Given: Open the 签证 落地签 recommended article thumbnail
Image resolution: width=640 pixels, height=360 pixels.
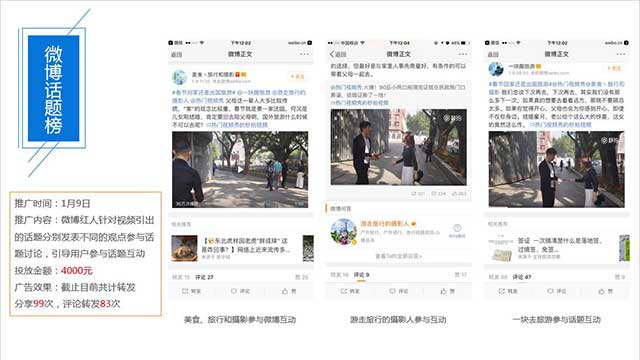Looking at the screenshot, I should pos(501,249).
